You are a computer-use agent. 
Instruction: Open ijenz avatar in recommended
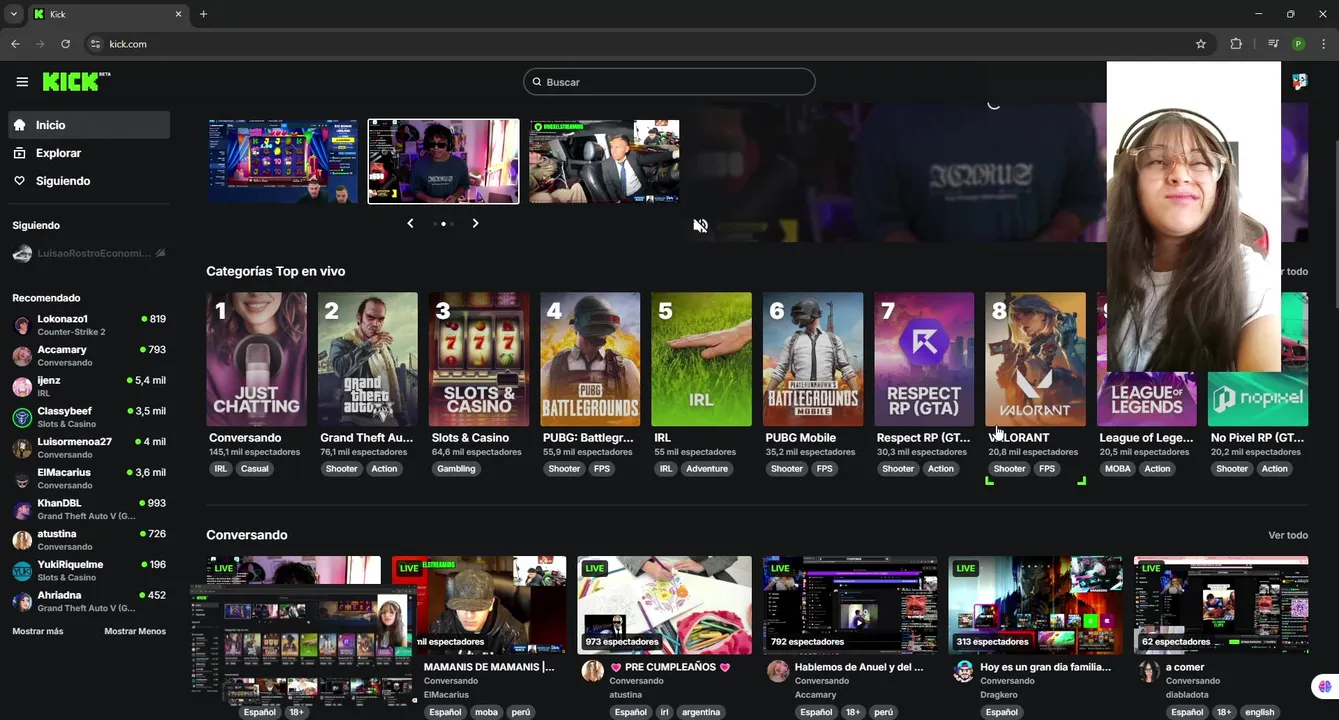22,387
